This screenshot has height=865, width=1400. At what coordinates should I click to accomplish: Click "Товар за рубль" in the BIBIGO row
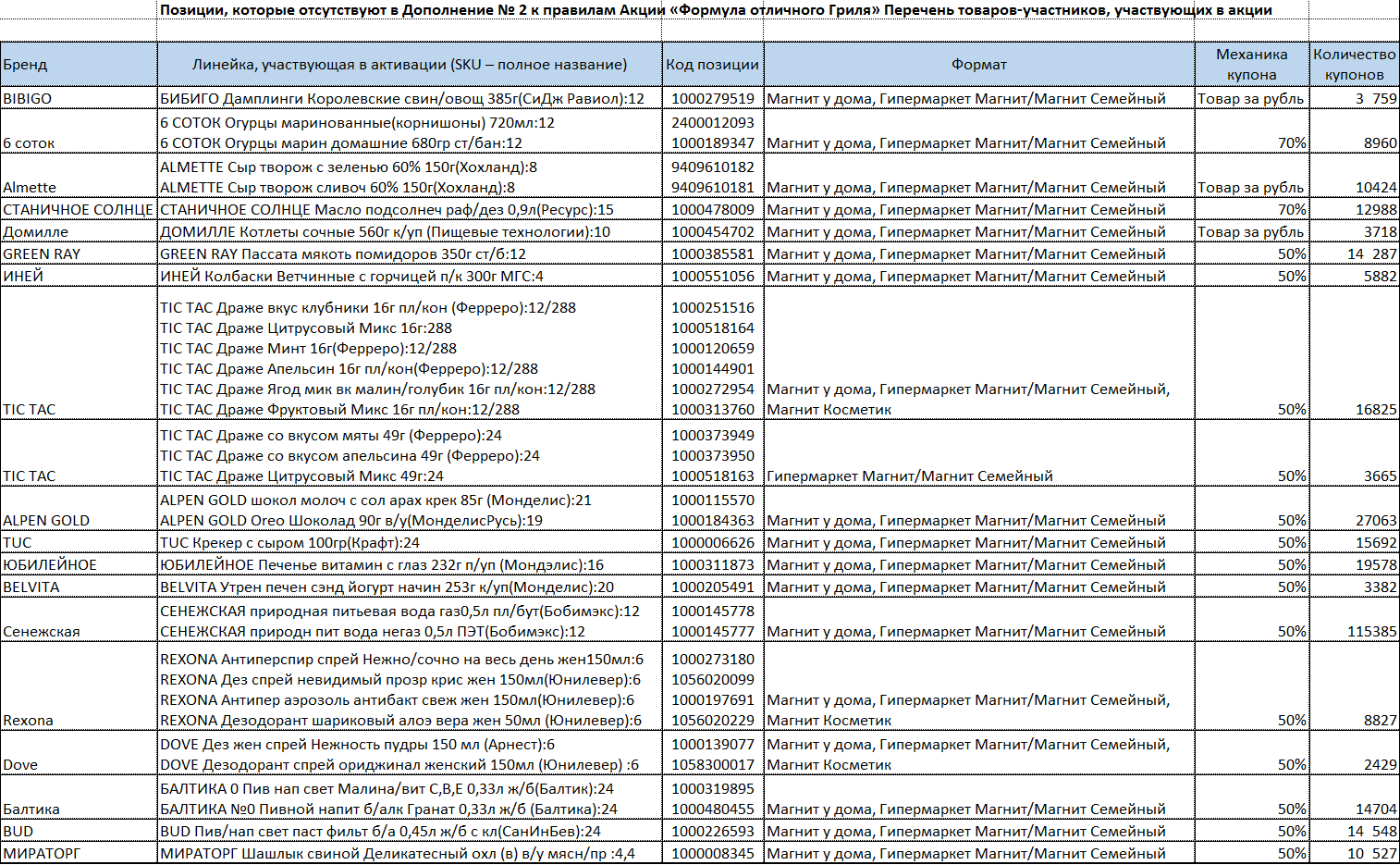click(1251, 98)
